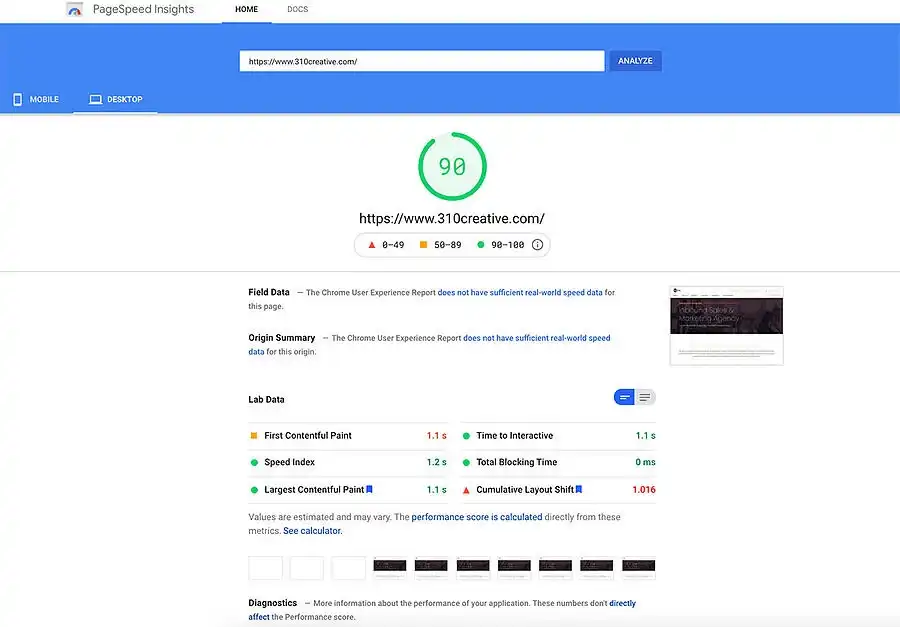The image size is (900, 627).
Task: Open the HOME tab
Action: click(x=246, y=9)
